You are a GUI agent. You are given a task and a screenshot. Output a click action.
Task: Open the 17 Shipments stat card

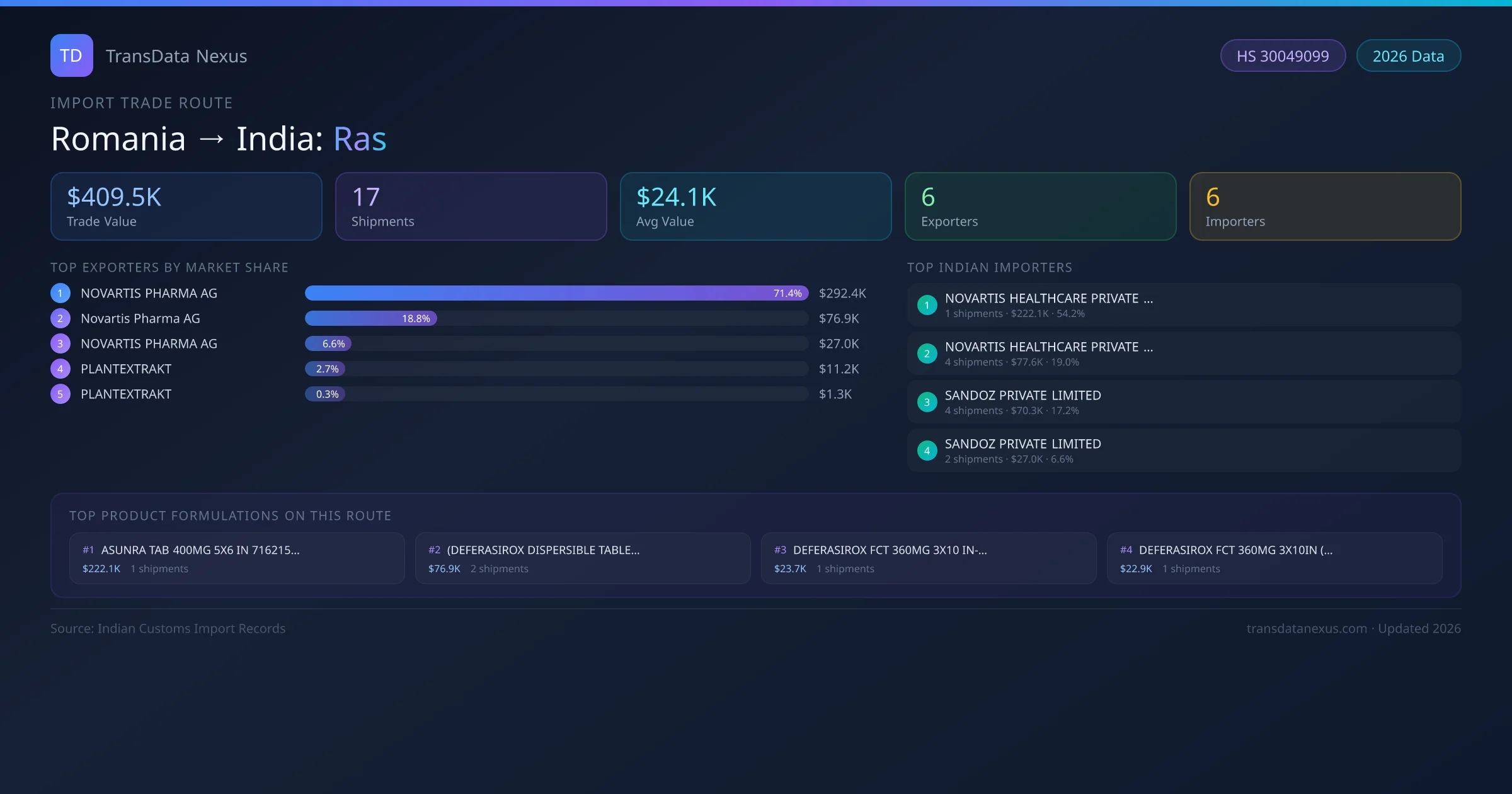(x=471, y=206)
